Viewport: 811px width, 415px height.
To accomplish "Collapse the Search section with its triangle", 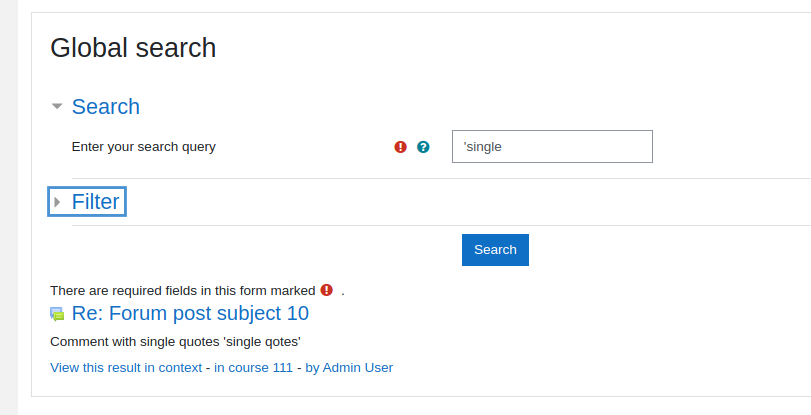I will coord(57,107).
